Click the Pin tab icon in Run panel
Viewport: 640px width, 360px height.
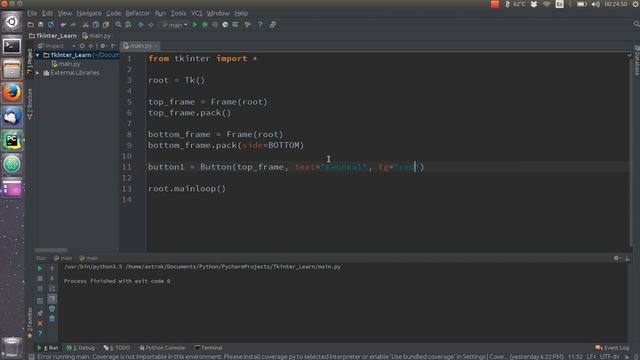coord(40,313)
